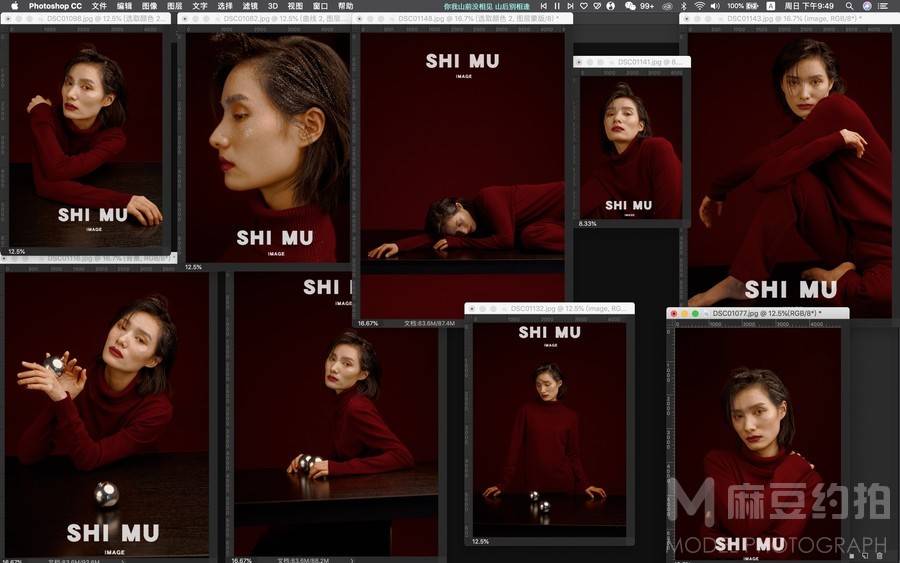900x563 pixels.
Task: Open the Notification Center icon
Action: 883,6
